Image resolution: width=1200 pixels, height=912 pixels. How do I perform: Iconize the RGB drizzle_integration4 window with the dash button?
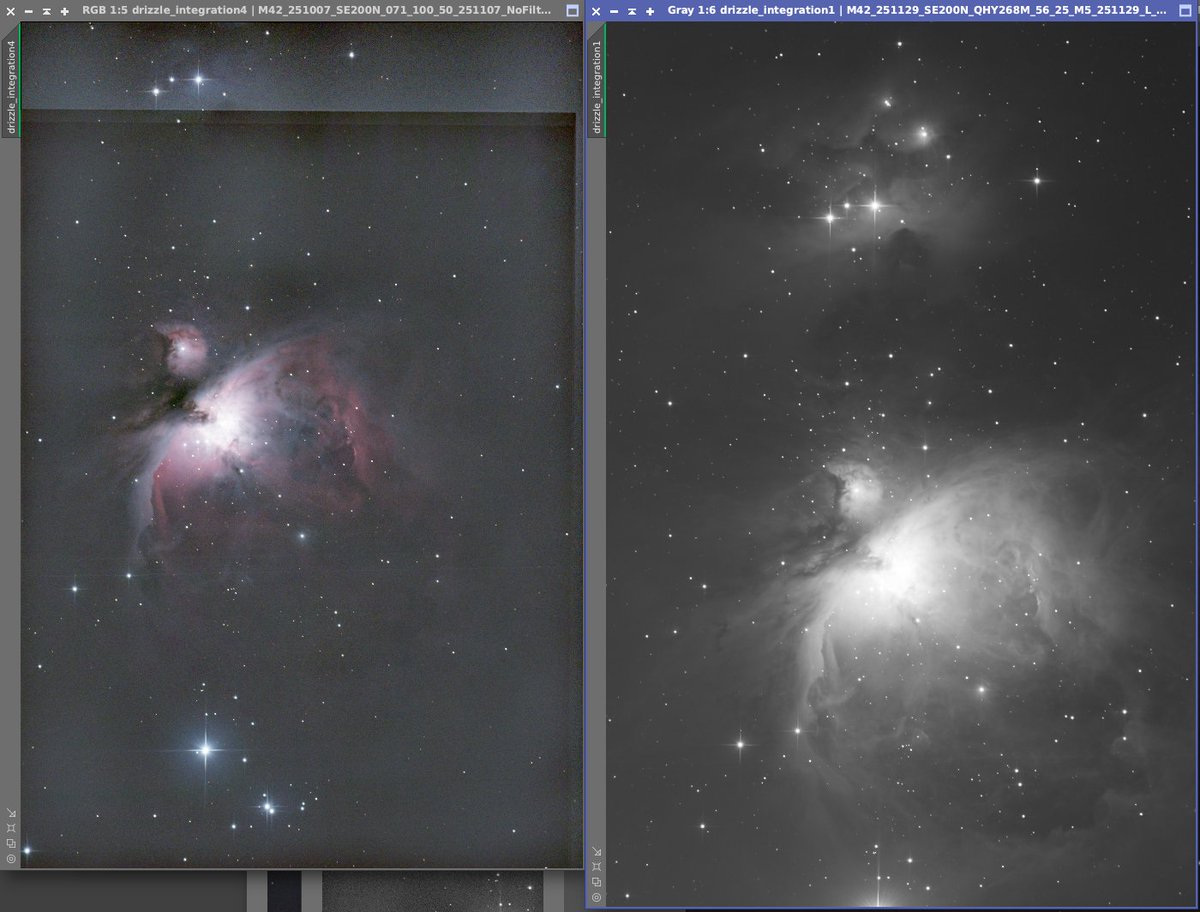click(x=29, y=11)
